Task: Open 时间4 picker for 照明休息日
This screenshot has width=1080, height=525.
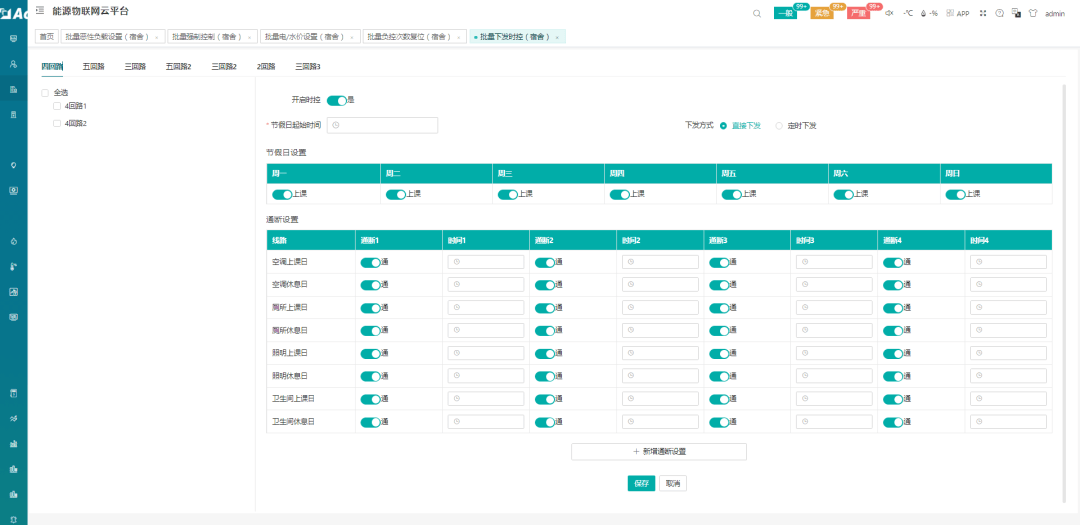Action: pos(1008,376)
